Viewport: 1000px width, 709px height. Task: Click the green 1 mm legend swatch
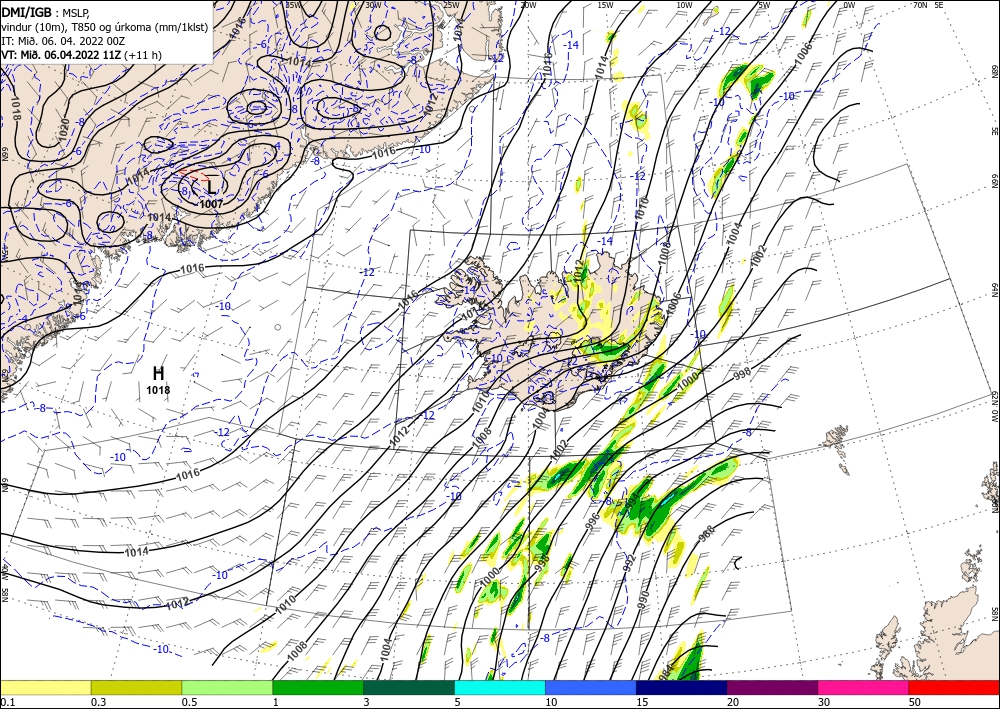tap(318, 687)
